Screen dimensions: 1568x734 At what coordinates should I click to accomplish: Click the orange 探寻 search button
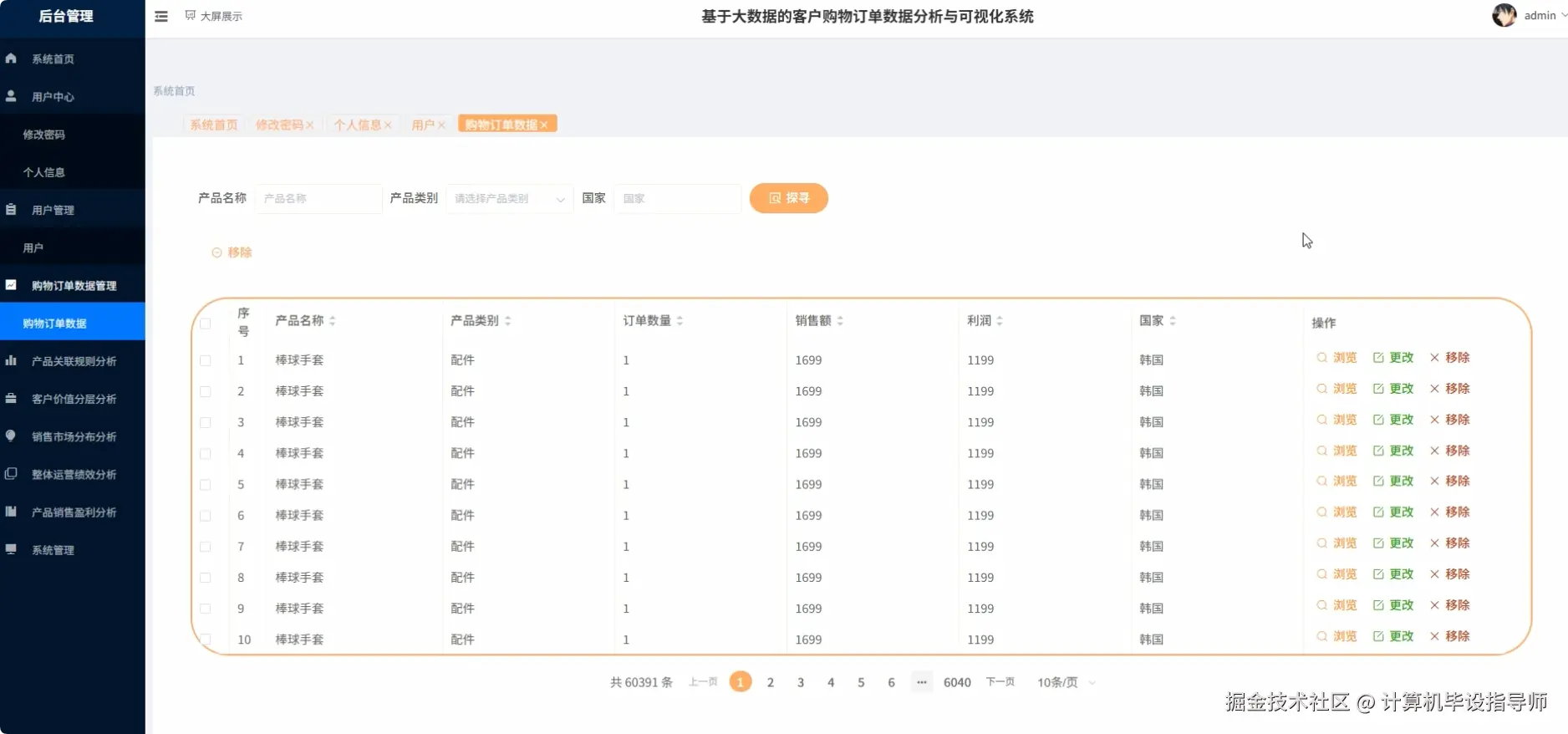[x=789, y=198]
